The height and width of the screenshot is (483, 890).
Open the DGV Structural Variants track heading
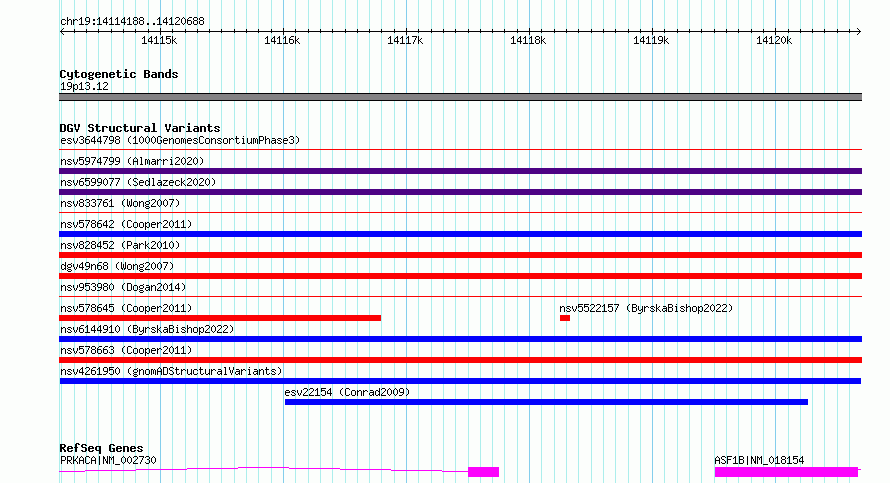140,128
